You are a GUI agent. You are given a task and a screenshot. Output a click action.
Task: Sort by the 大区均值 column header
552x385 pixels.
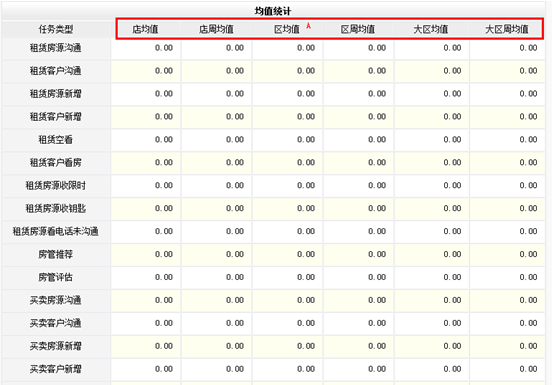pyautogui.click(x=431, y=29)
